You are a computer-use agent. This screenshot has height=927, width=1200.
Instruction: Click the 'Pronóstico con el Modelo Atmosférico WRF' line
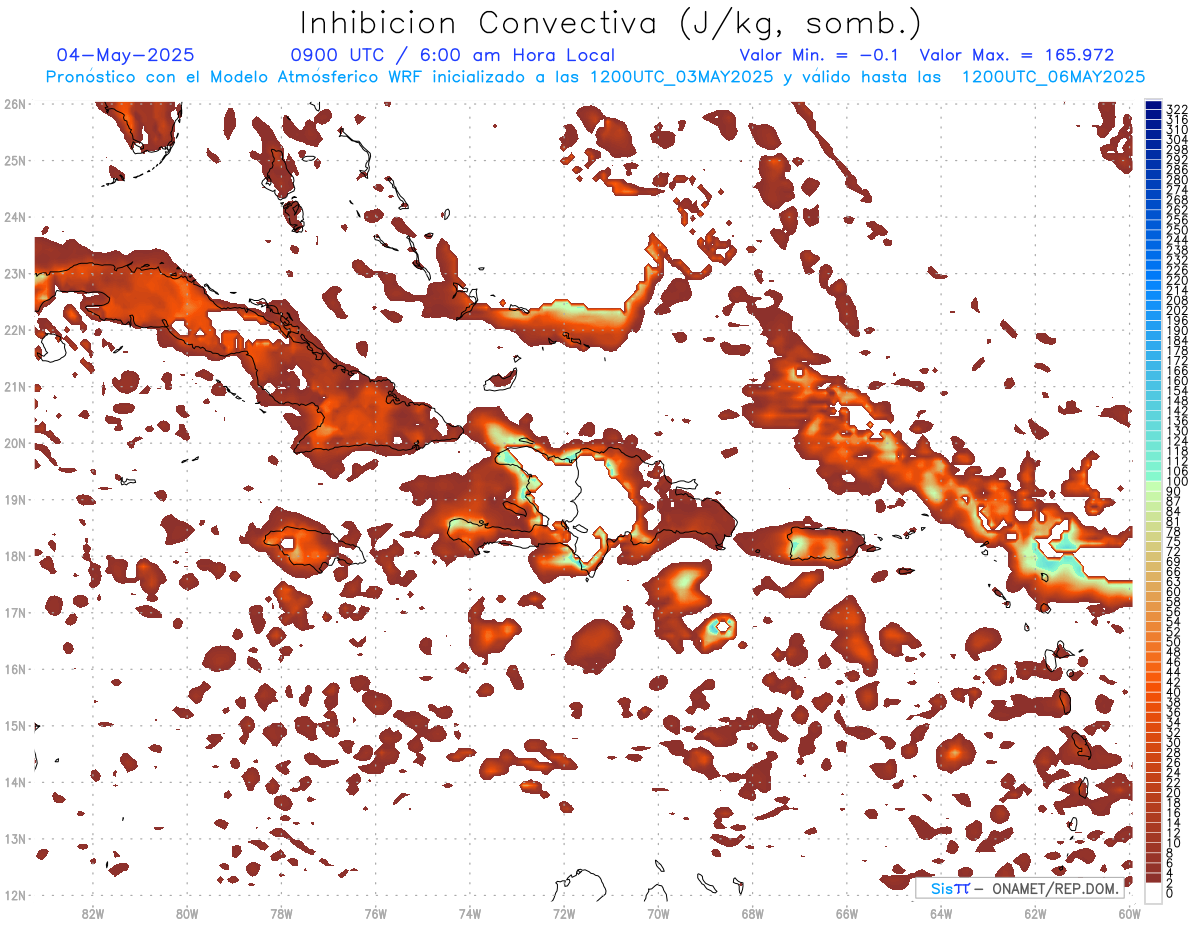[595, 77]
